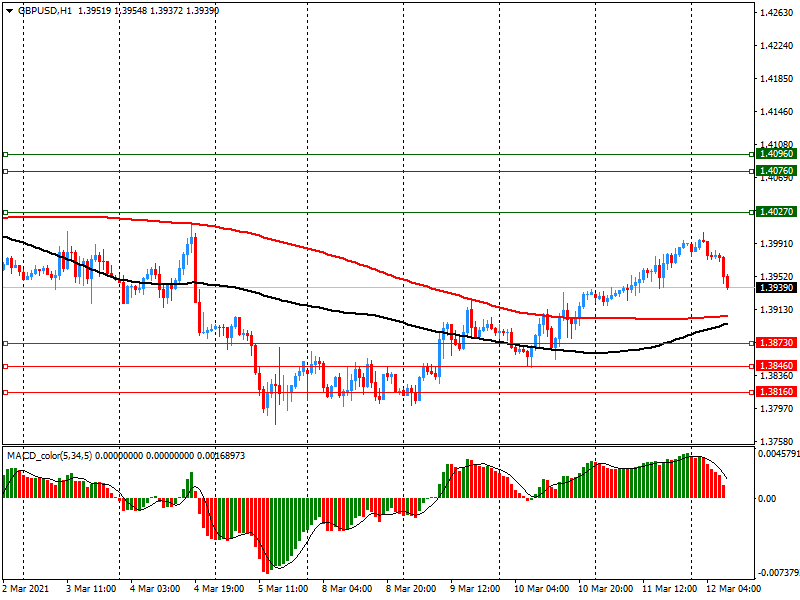Click the 5 Mar 11:00 time label
This screenshot has height=600, width=800.
(283, 589)
